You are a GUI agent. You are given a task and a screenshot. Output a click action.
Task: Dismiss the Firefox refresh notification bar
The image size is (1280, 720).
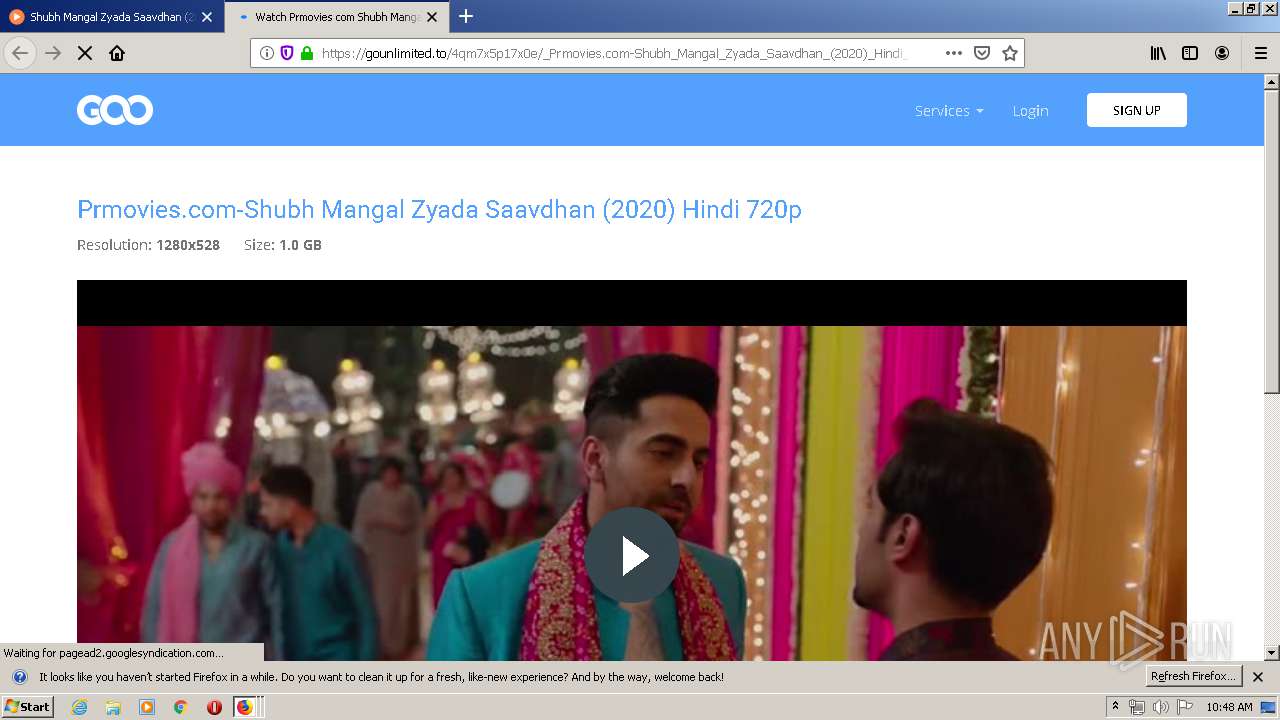1258,677
